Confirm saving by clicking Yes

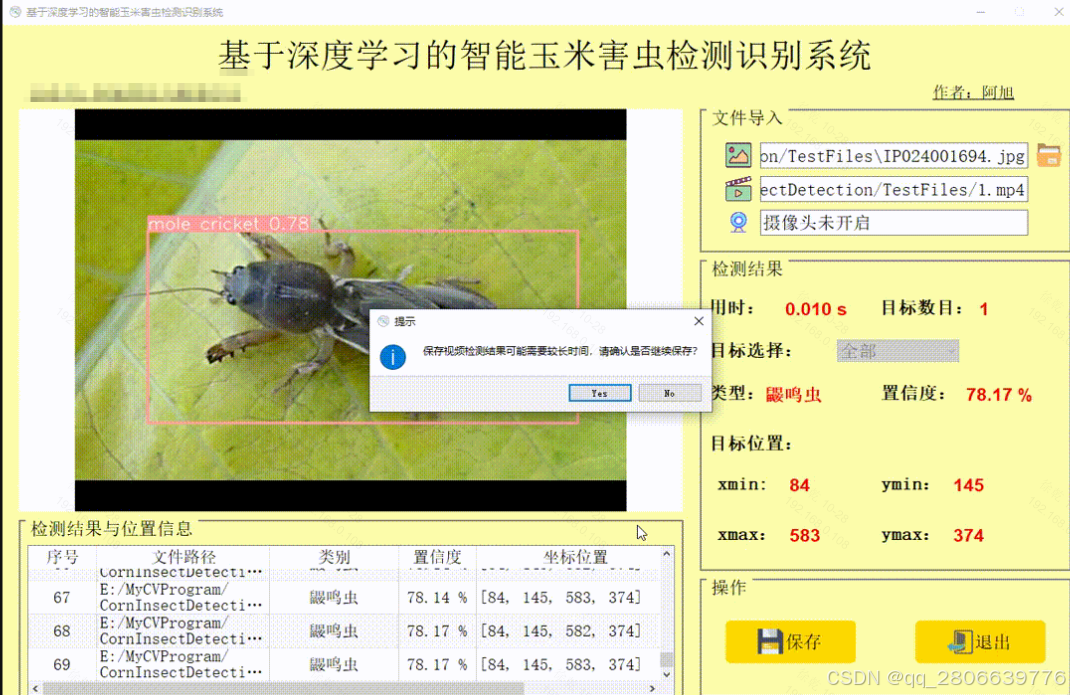point(600,393)
